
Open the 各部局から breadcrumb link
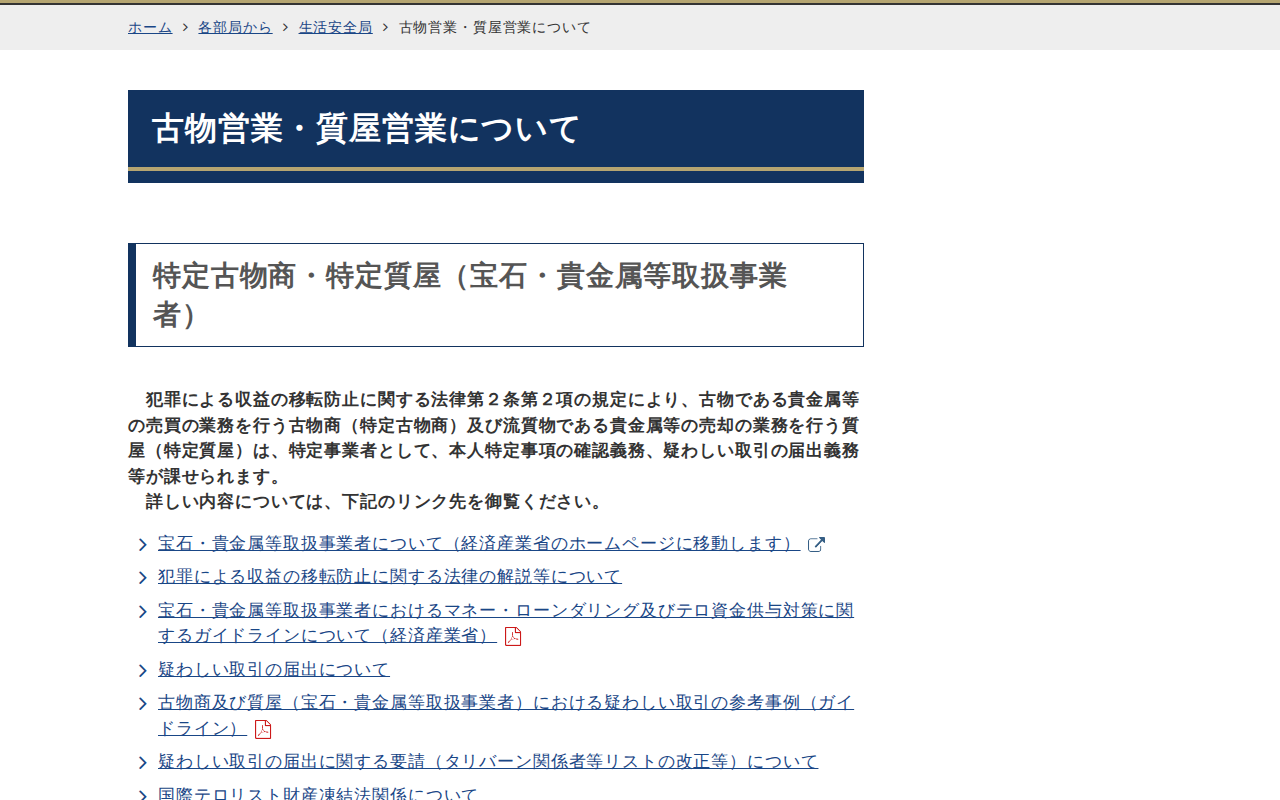(x=235, y=27)
